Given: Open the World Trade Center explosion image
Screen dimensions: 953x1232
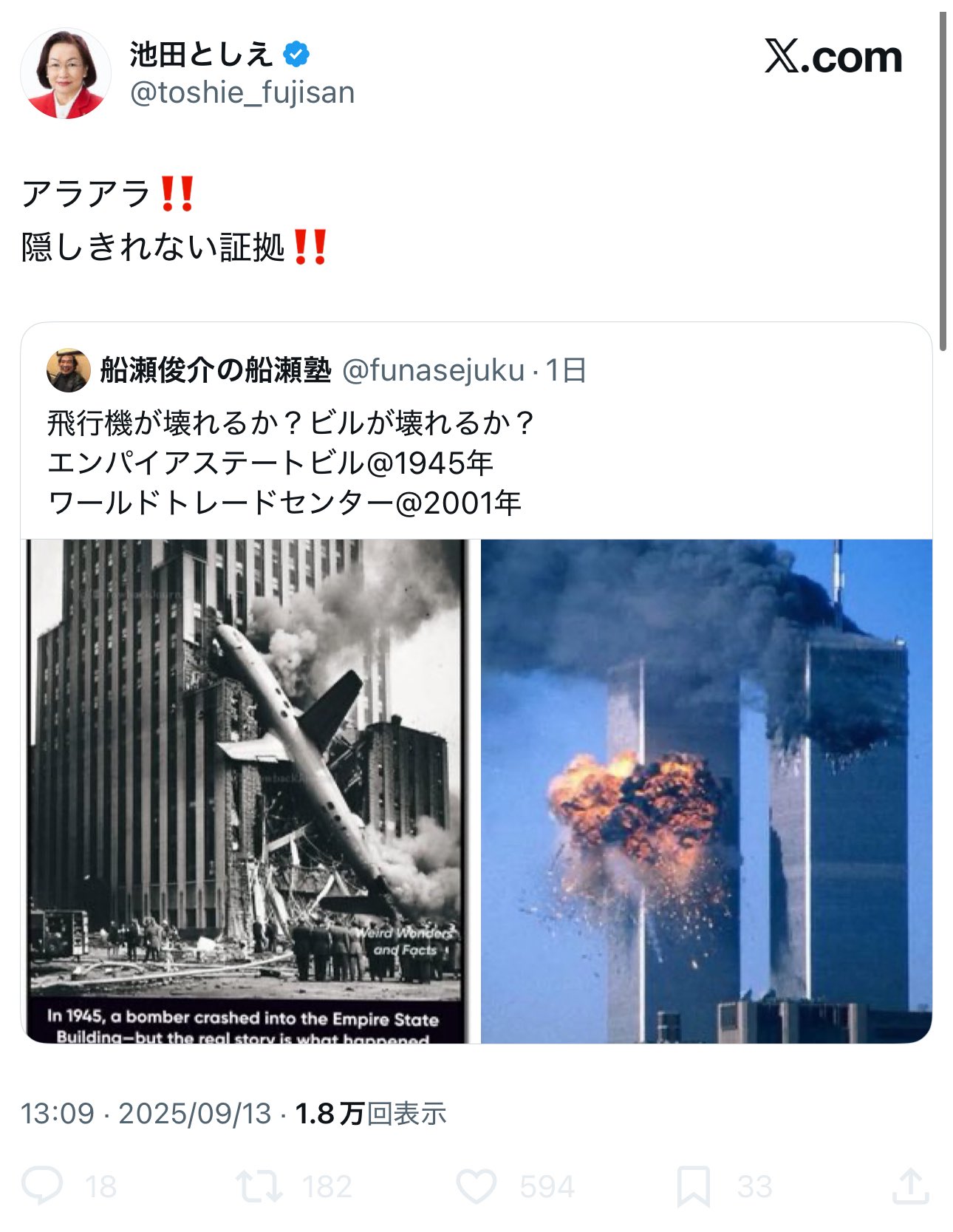Looking at the screenshot, I should 706,791.
